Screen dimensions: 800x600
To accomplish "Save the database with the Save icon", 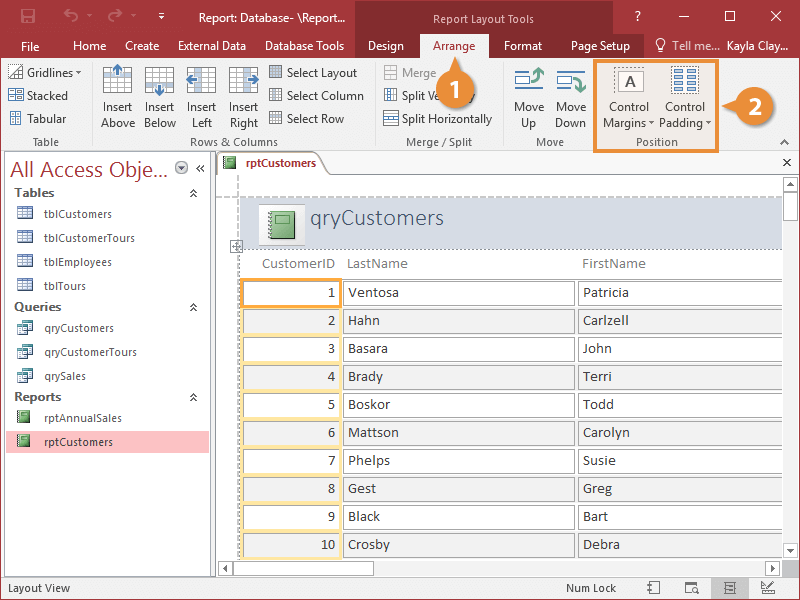I will (x=28, y=16).
